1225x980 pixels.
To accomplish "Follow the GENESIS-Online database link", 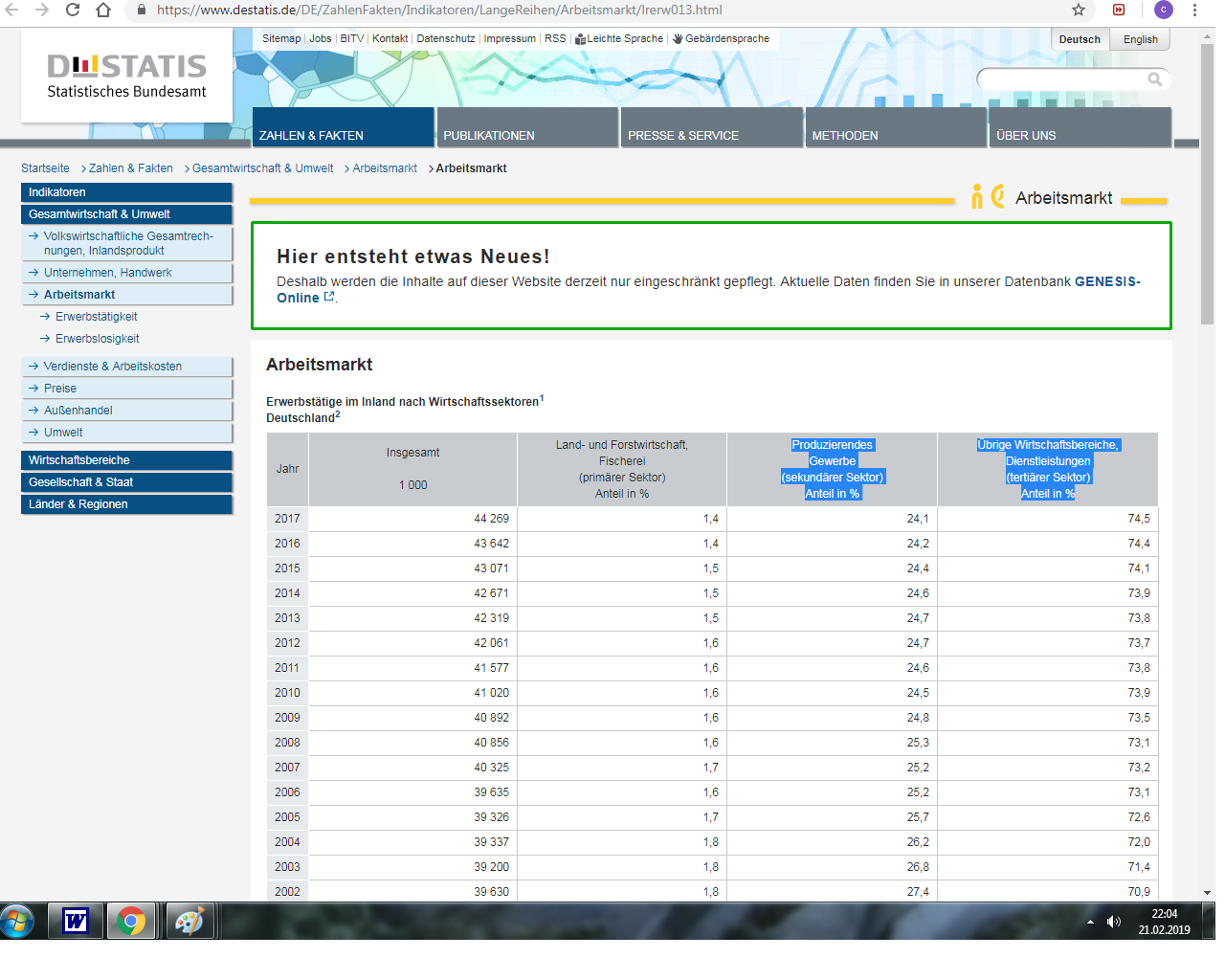I will click(1106, 282).
